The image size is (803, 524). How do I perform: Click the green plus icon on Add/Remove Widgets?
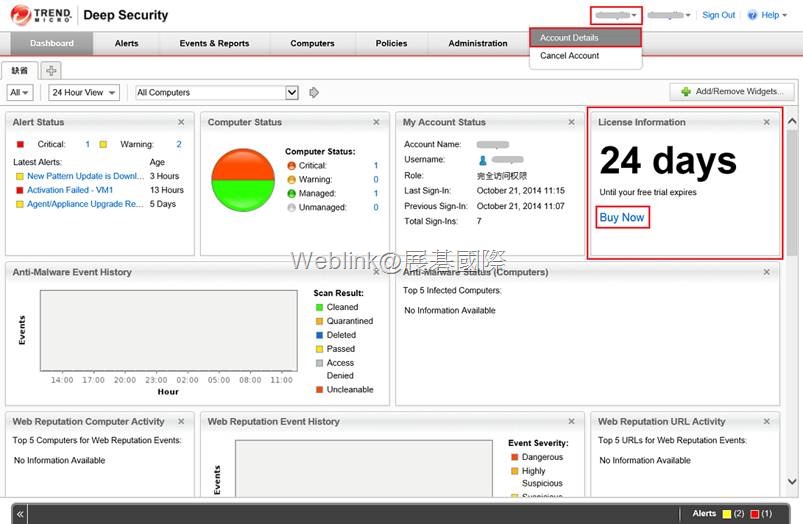pos(686,92)
